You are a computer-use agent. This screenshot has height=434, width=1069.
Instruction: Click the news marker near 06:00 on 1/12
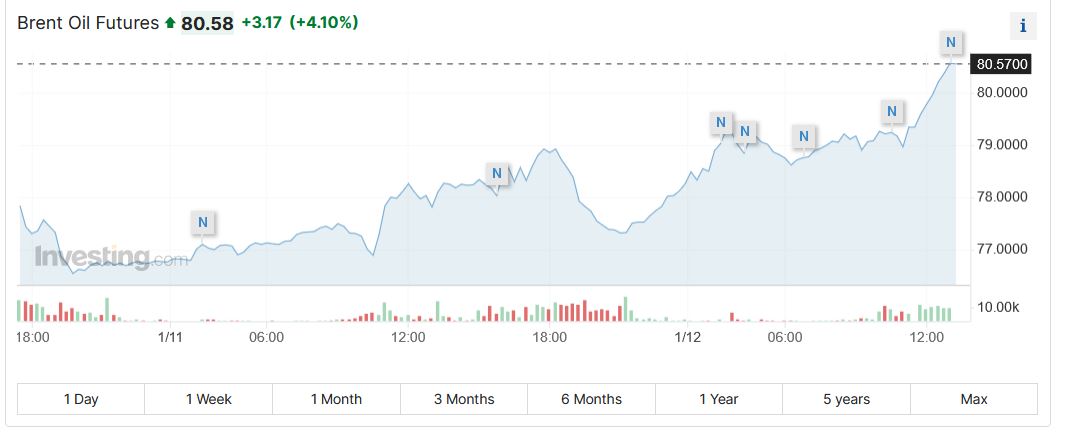coord(804,136)
